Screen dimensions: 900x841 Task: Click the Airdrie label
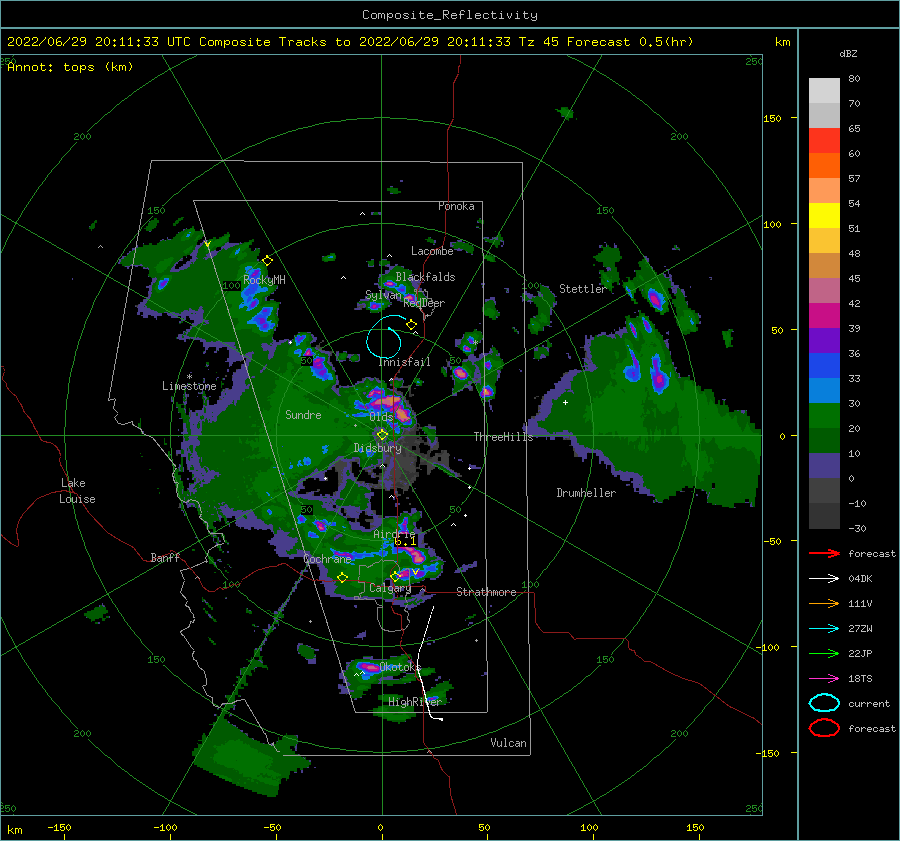point(394,534)
